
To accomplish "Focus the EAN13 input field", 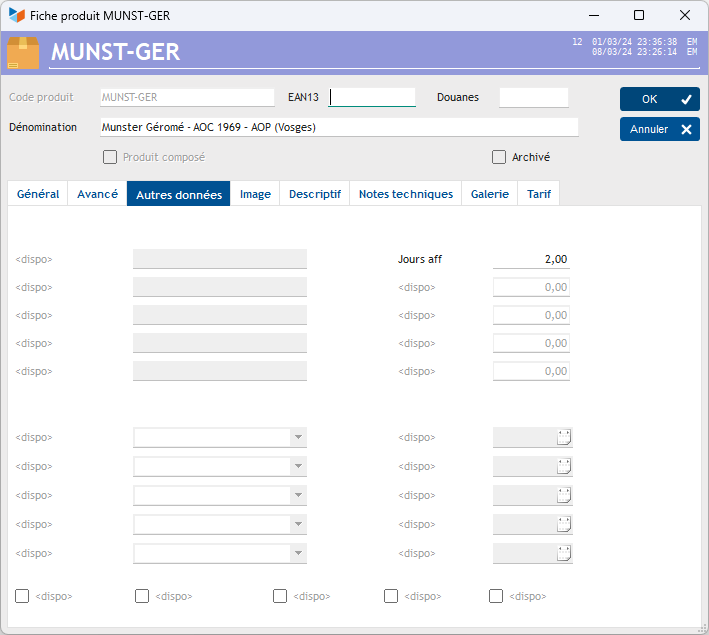I will click(x=372, y=98).
